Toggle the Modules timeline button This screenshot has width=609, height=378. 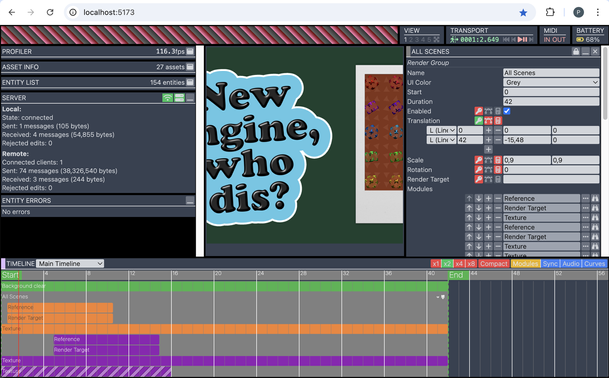tap(525, 263)
